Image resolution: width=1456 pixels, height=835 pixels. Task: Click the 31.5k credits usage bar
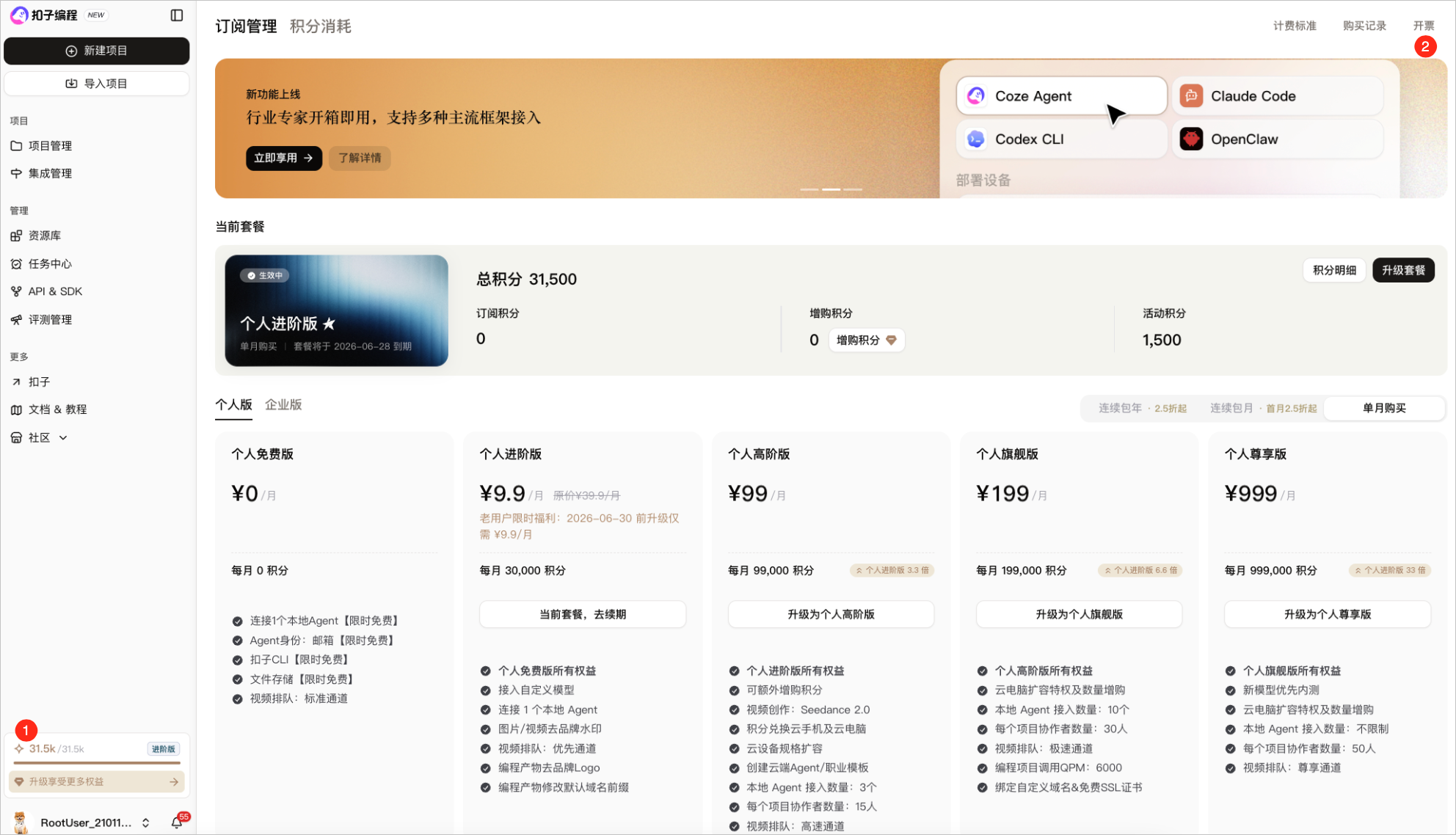pyautogui.click(x=97, y=763)
